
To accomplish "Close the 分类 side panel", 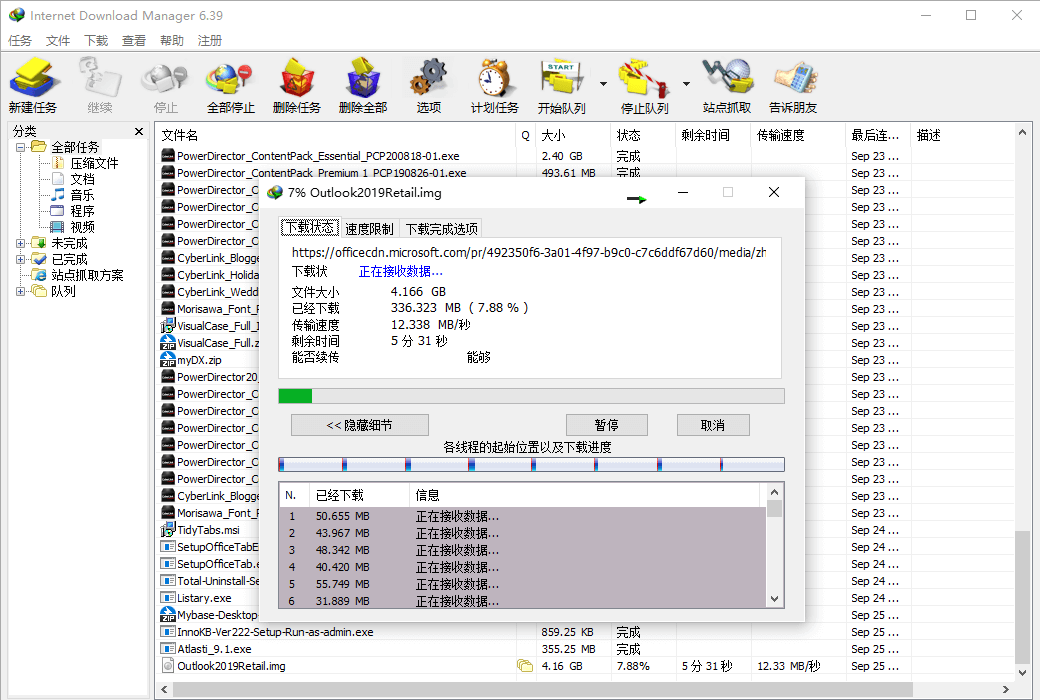I will [139, 131].
